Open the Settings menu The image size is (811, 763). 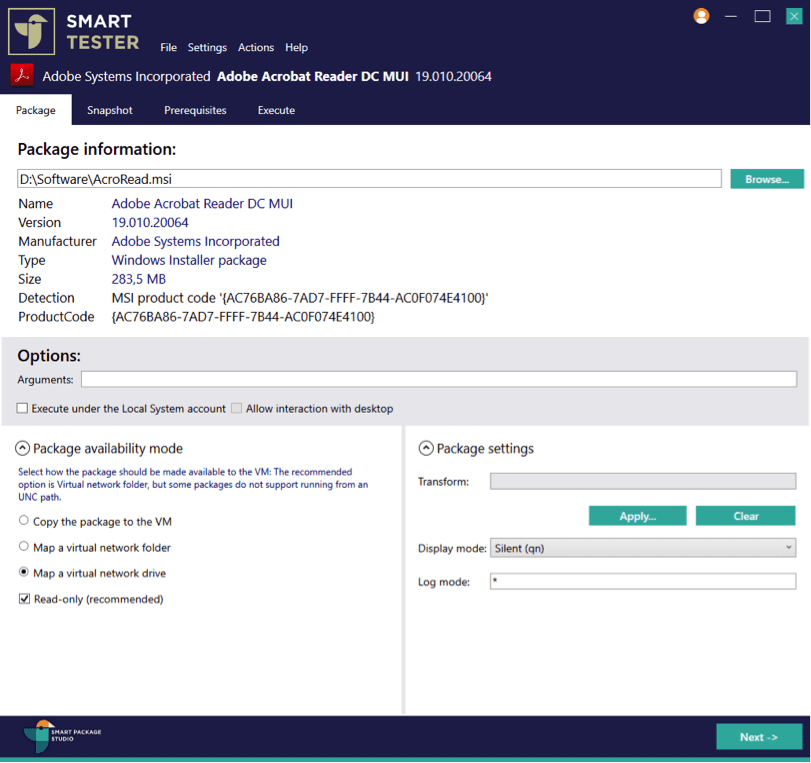(207, 47)
